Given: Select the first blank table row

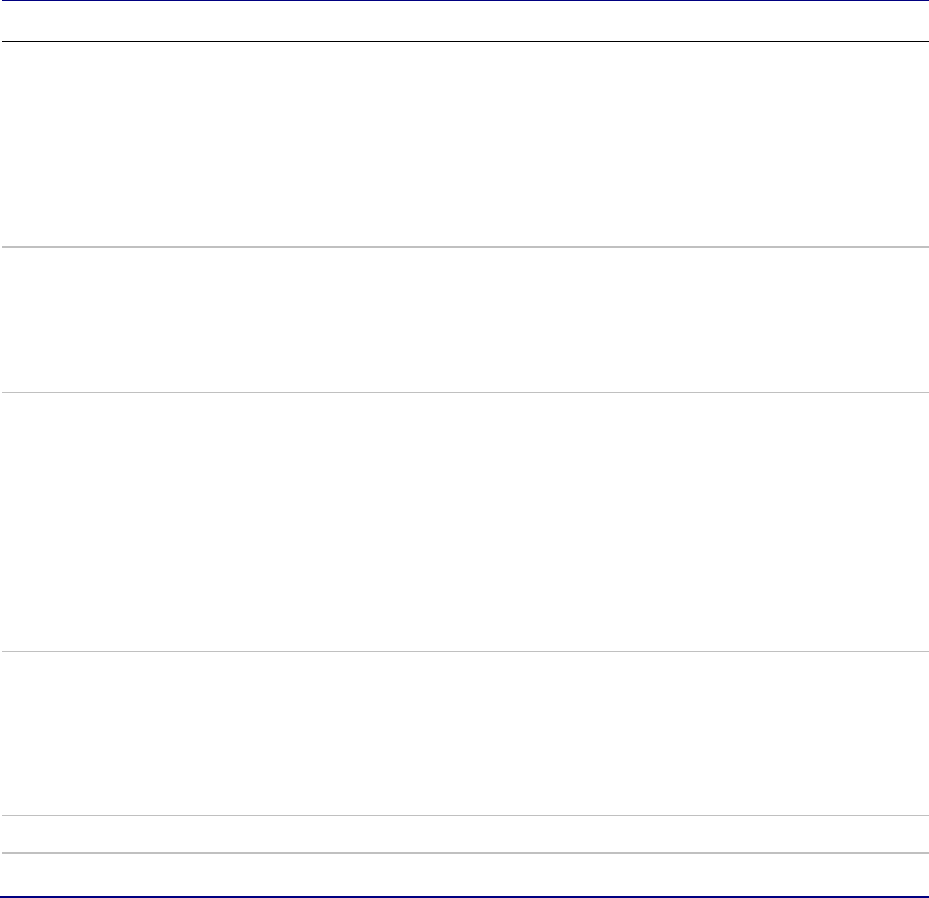Looking at the screenshot, I should tap(464, 144).
